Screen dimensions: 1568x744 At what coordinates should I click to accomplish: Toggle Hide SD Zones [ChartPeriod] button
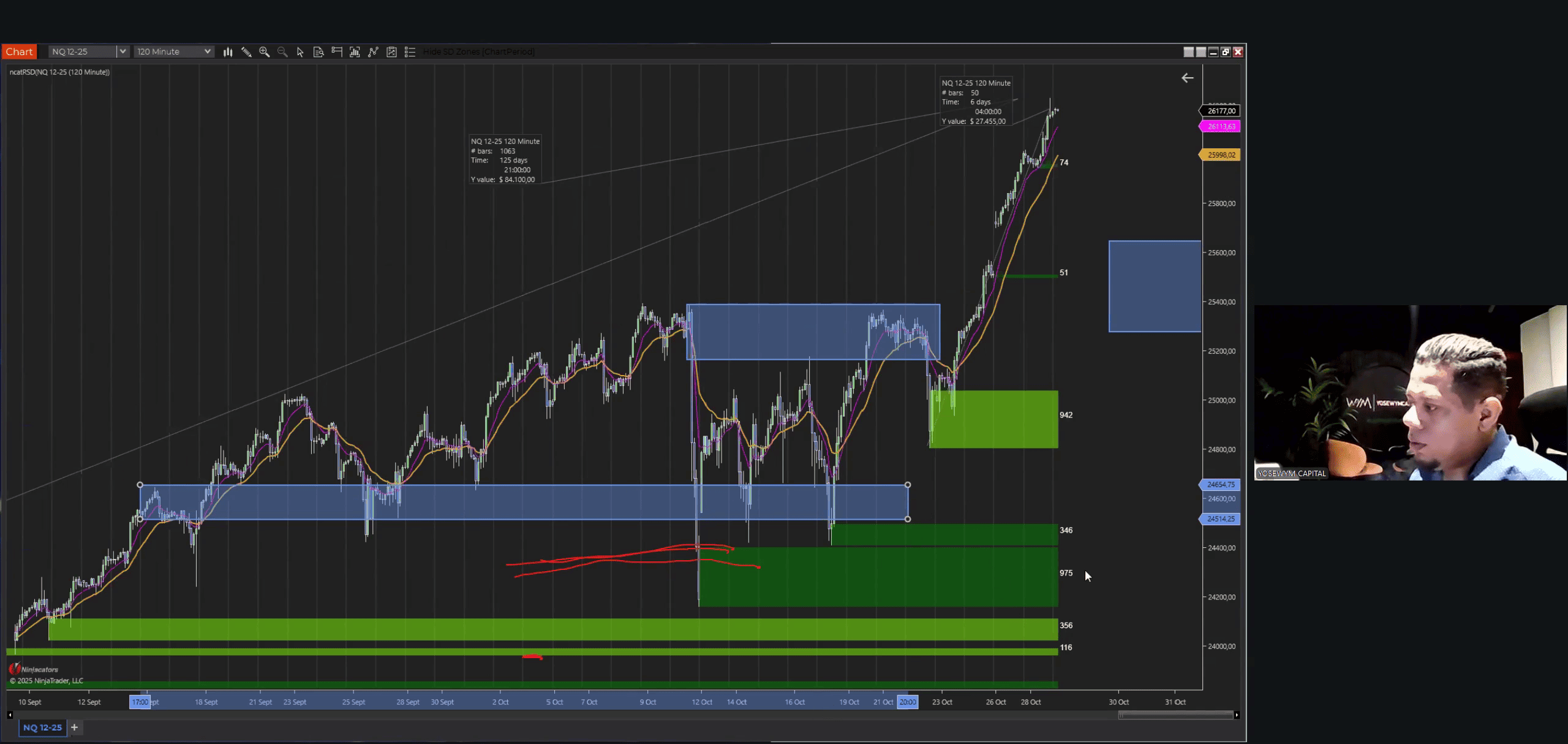pyautogui.click(x=478, y=52)
